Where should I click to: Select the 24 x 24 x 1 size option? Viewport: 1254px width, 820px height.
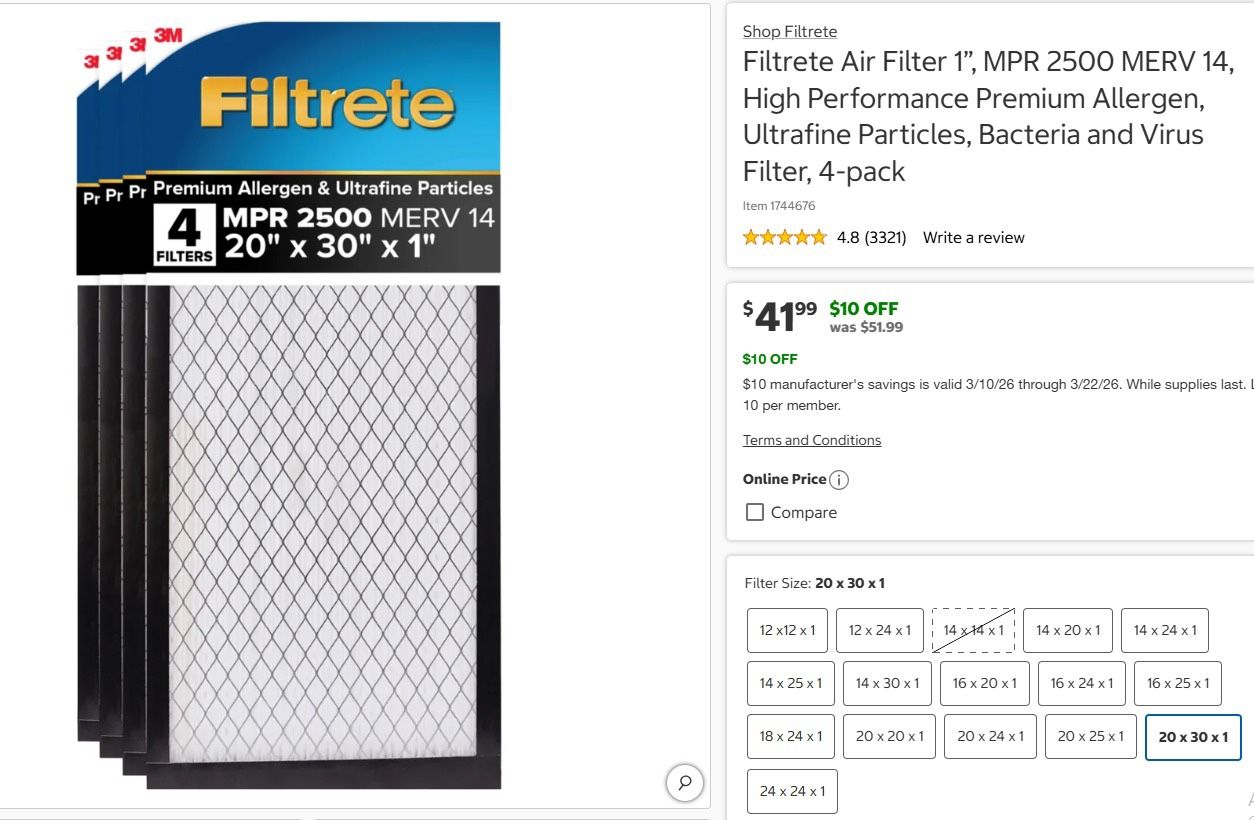coord(792,791)
